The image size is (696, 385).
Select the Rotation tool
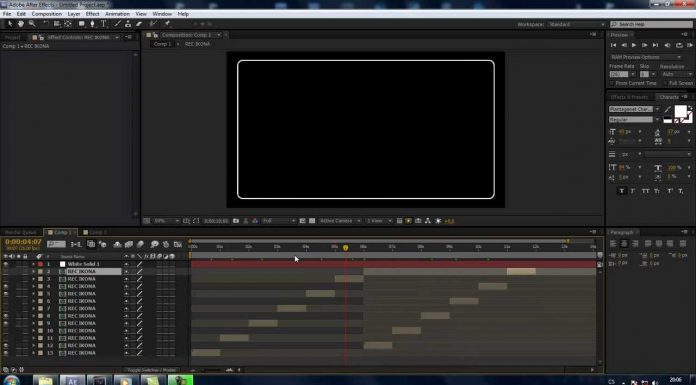click(46, 24)
